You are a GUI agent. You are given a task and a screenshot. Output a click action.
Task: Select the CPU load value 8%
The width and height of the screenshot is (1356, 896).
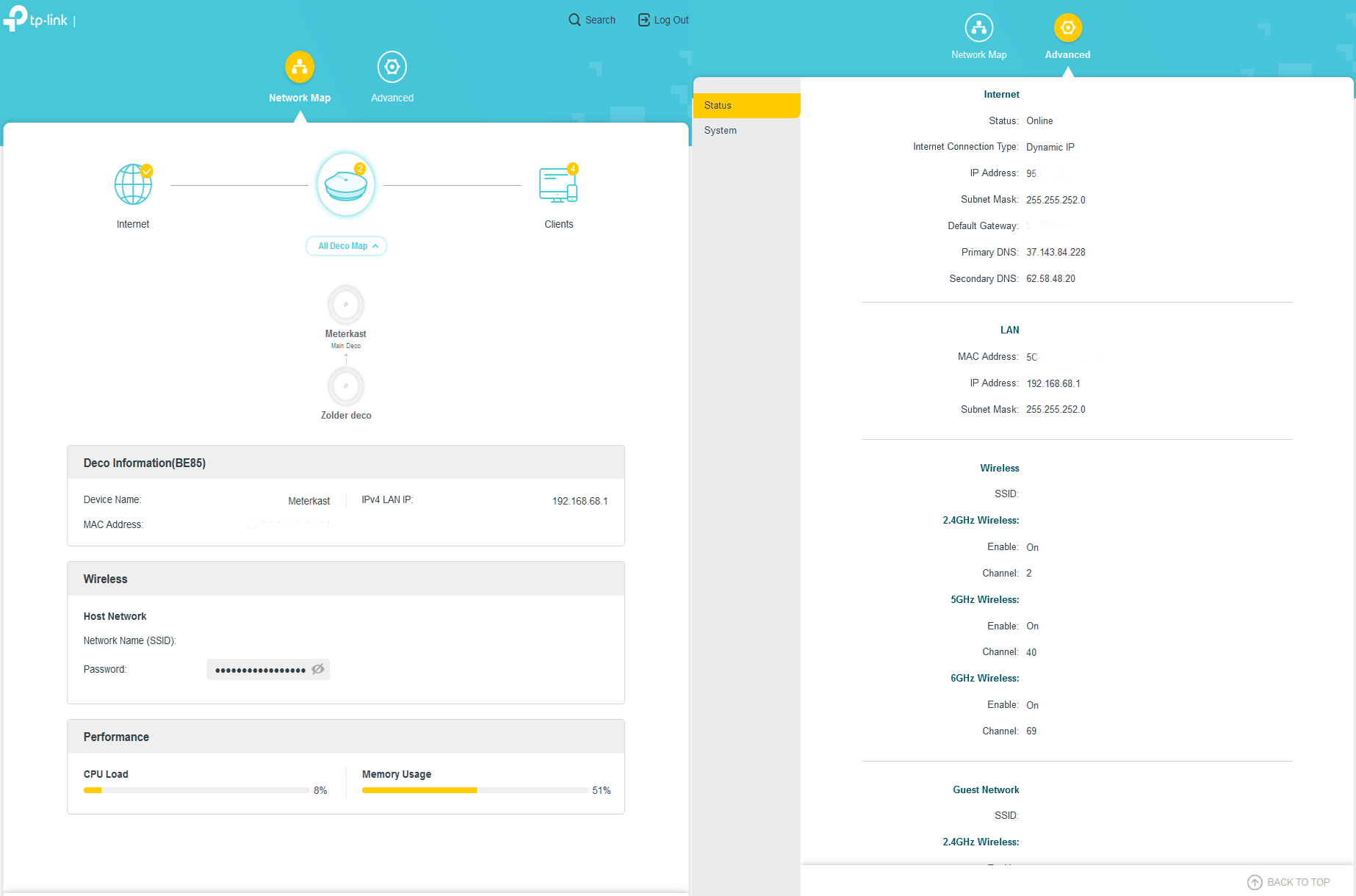(x=320, y=790)
